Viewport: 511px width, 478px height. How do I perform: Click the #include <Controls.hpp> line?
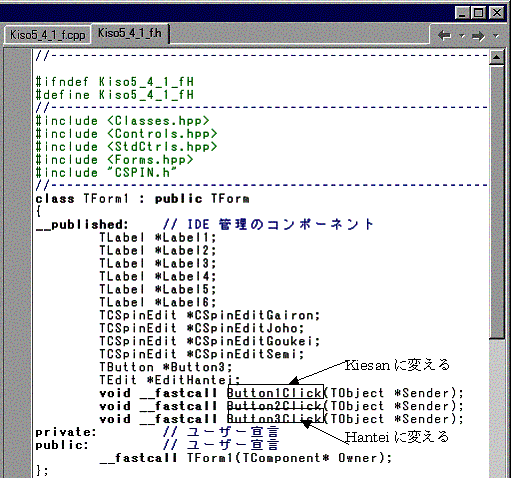(x=127, y=134)
